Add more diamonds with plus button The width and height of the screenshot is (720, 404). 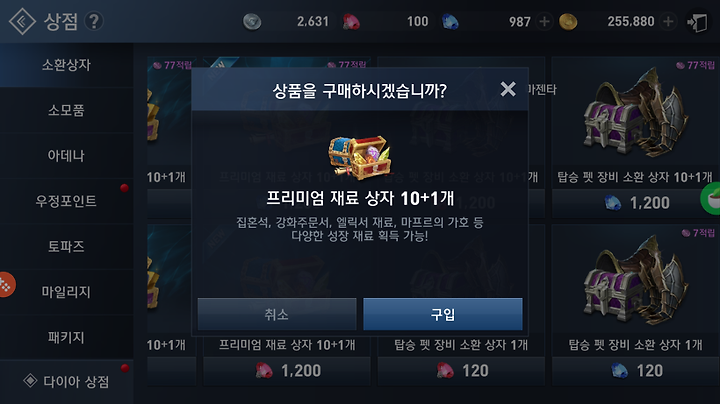click(545, 22)
